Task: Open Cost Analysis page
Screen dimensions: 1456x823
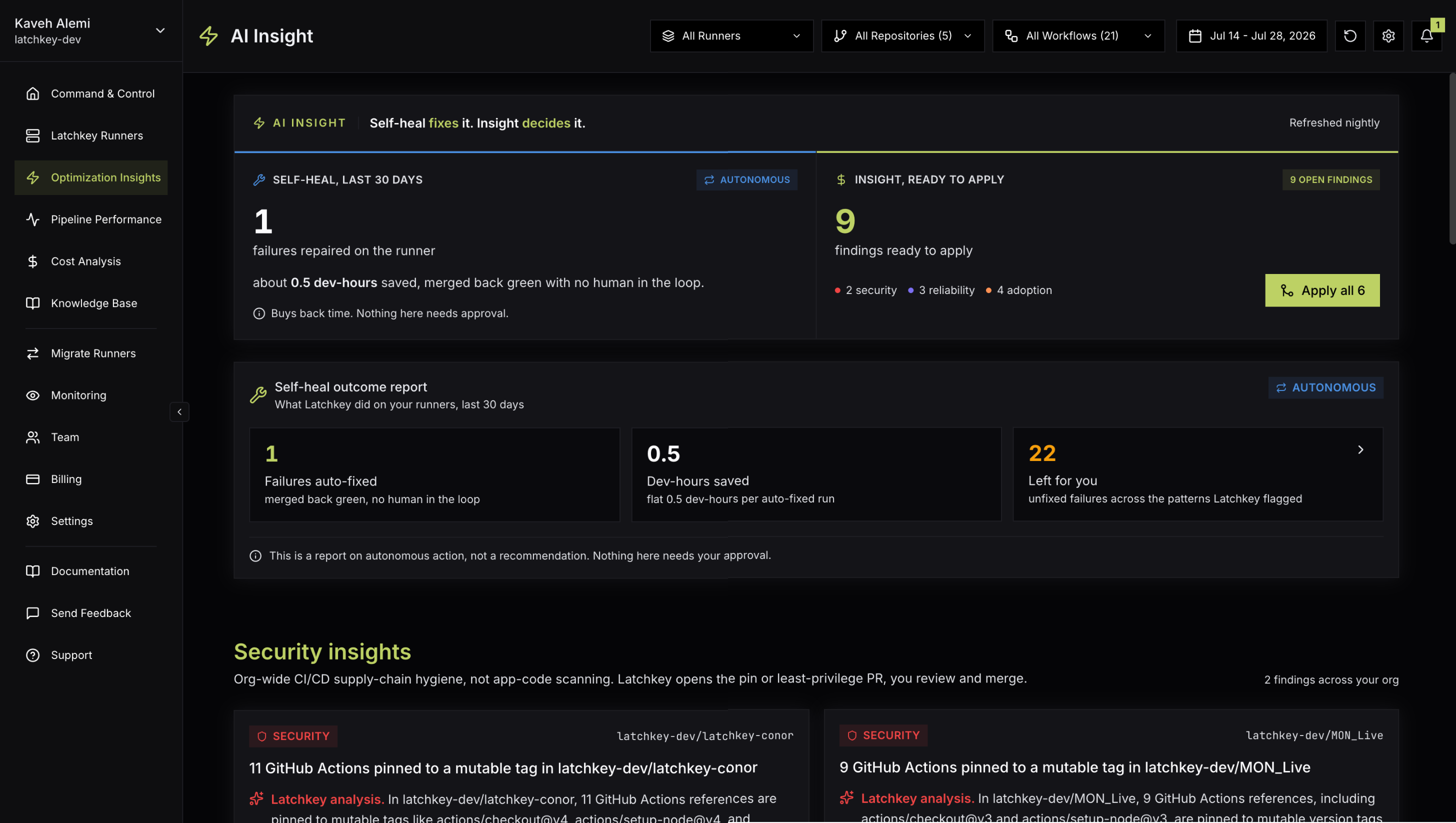Action: click(x=90, y=261)
